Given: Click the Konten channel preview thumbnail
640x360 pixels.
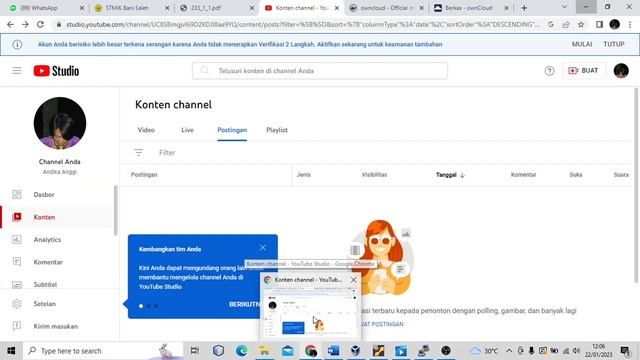Looking at the screenshot, I should coord(310,312).
